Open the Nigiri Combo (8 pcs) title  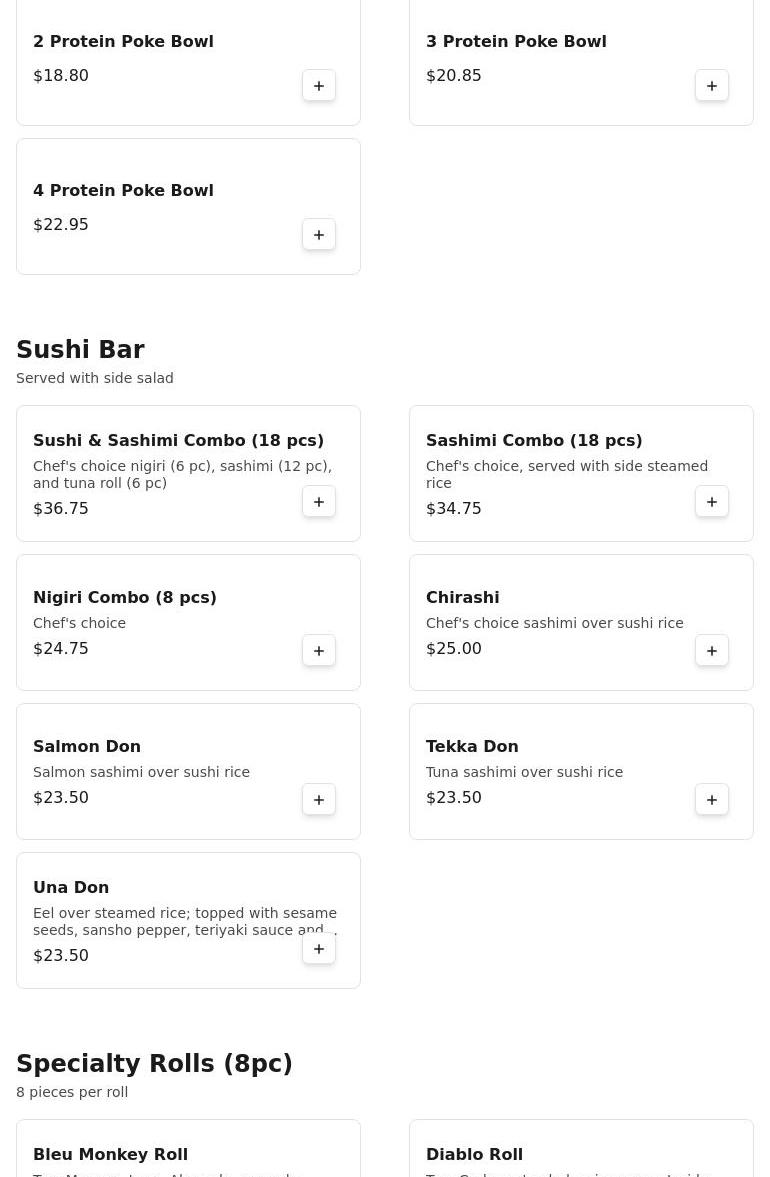tap(125, 598)
